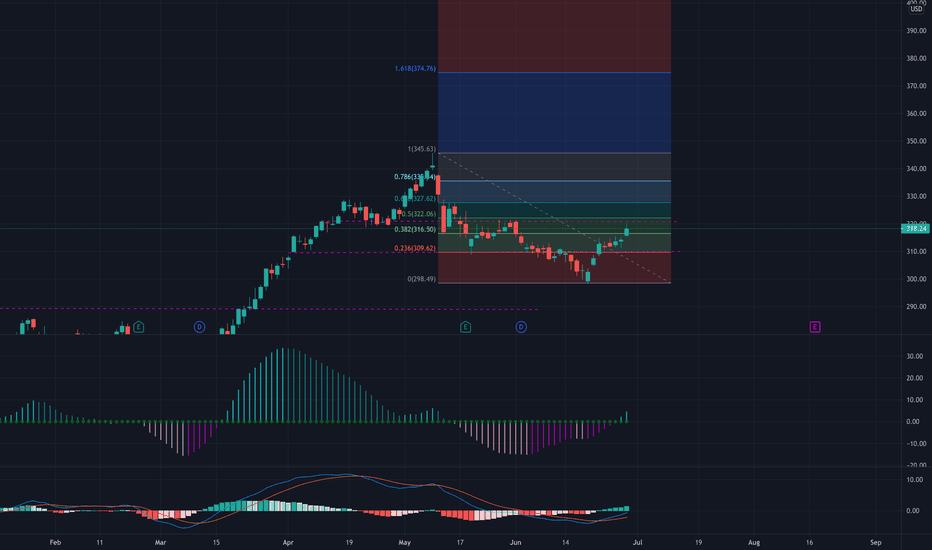Select the 1.618(374.76) Fibonacci level label

coord(415,69)
